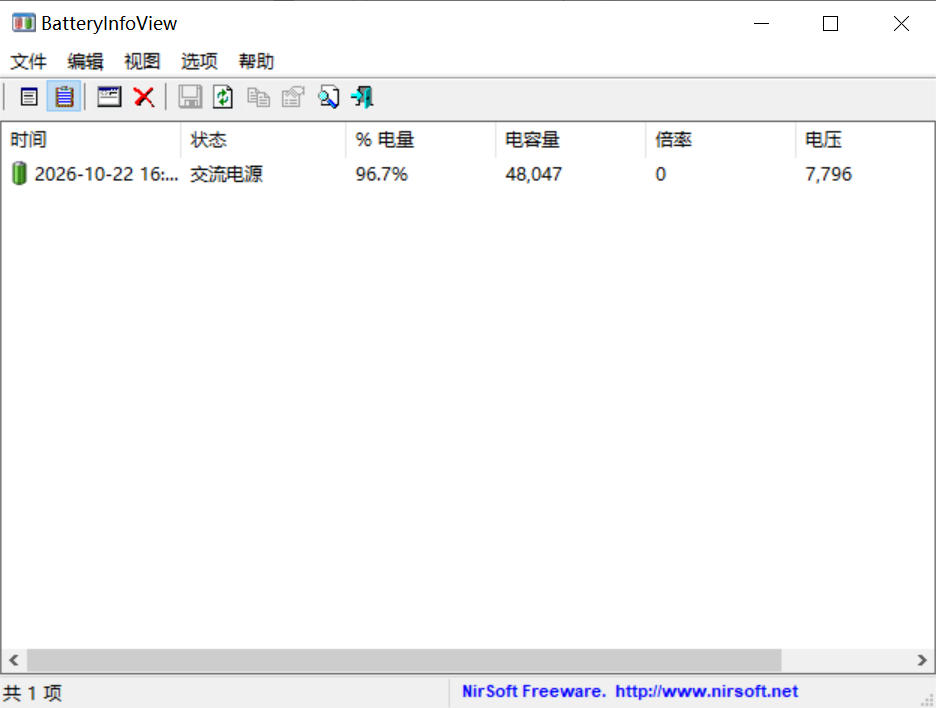Screen dimensions: 936x708
Task: Click the 96.7% charge value
Action: tap(381, 174)
